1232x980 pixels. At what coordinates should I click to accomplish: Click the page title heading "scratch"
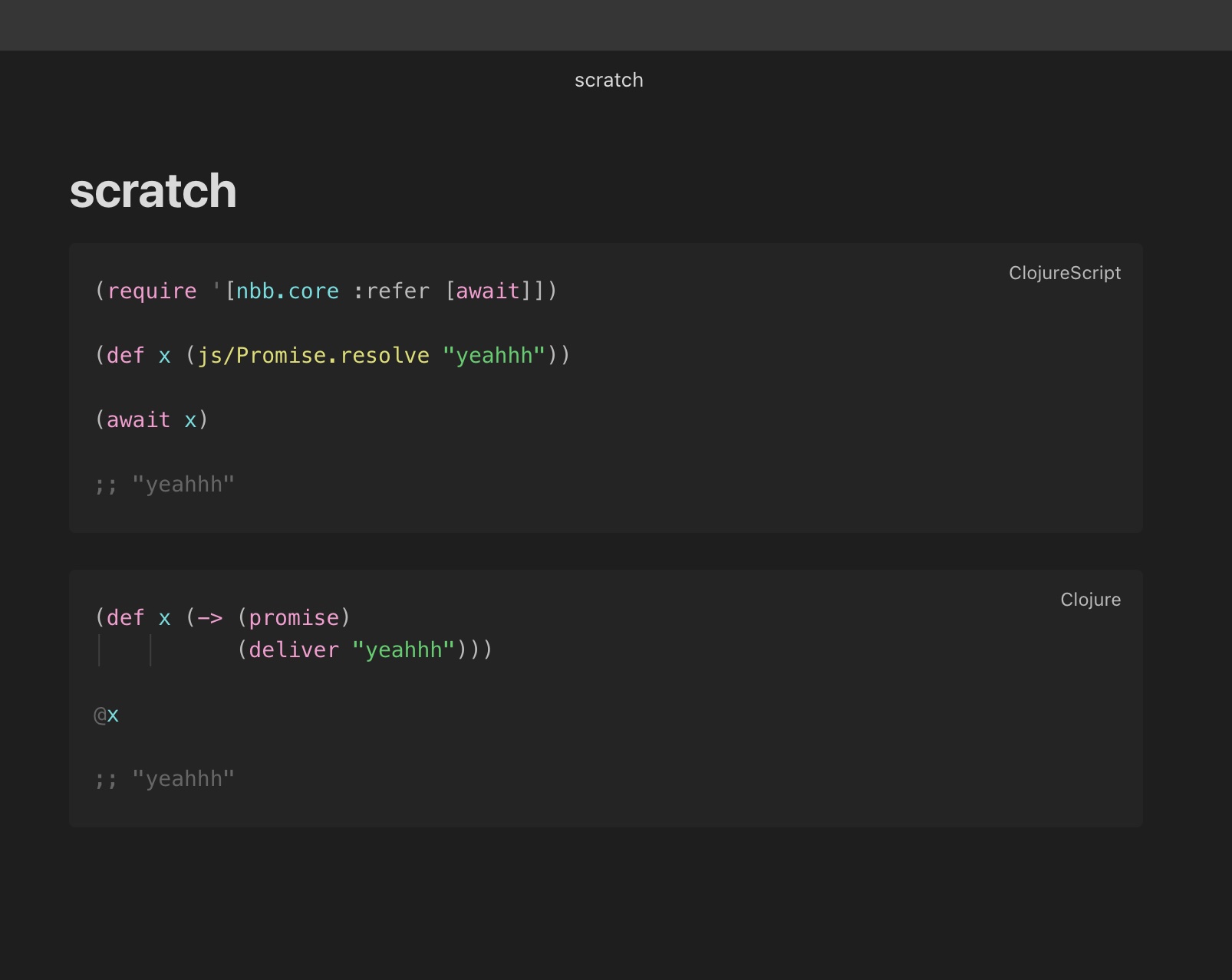pos(153,192)
